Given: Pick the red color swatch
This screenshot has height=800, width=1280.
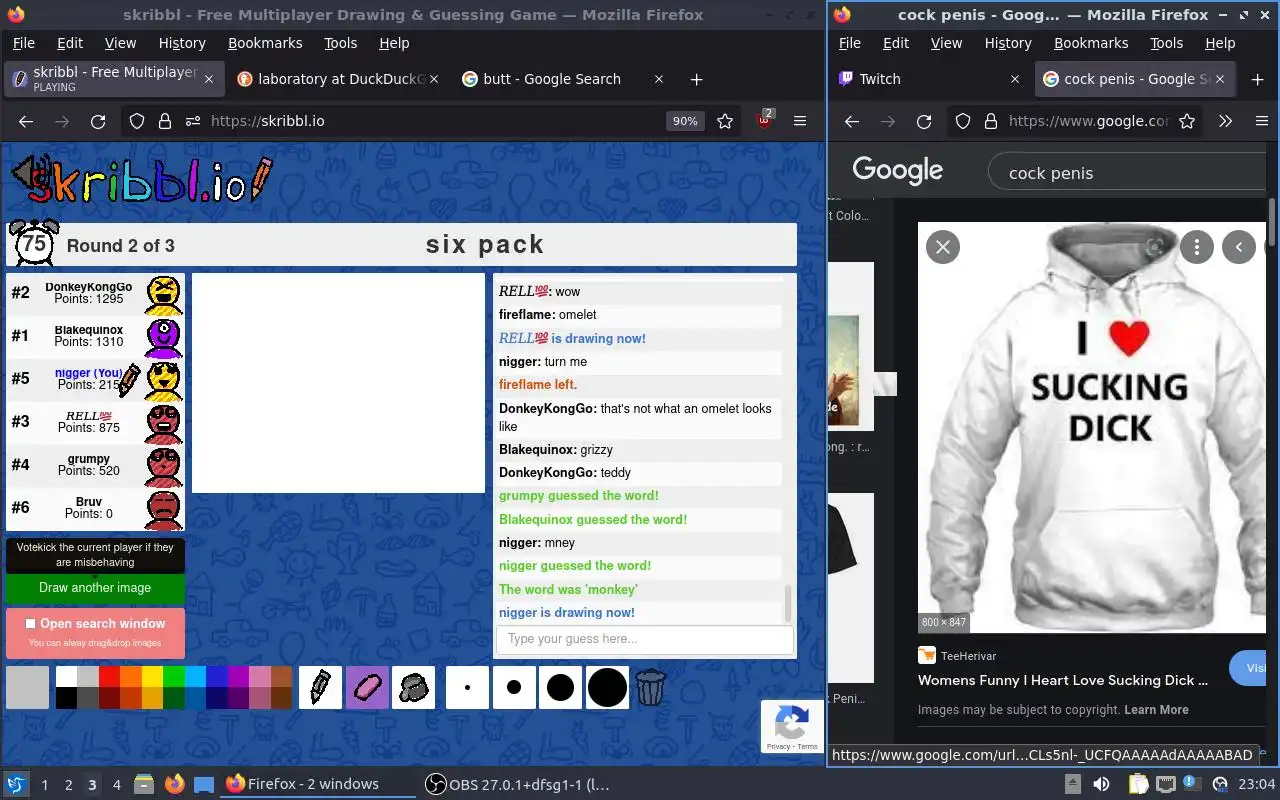Looking at the screenshot, I should [109, 677].
